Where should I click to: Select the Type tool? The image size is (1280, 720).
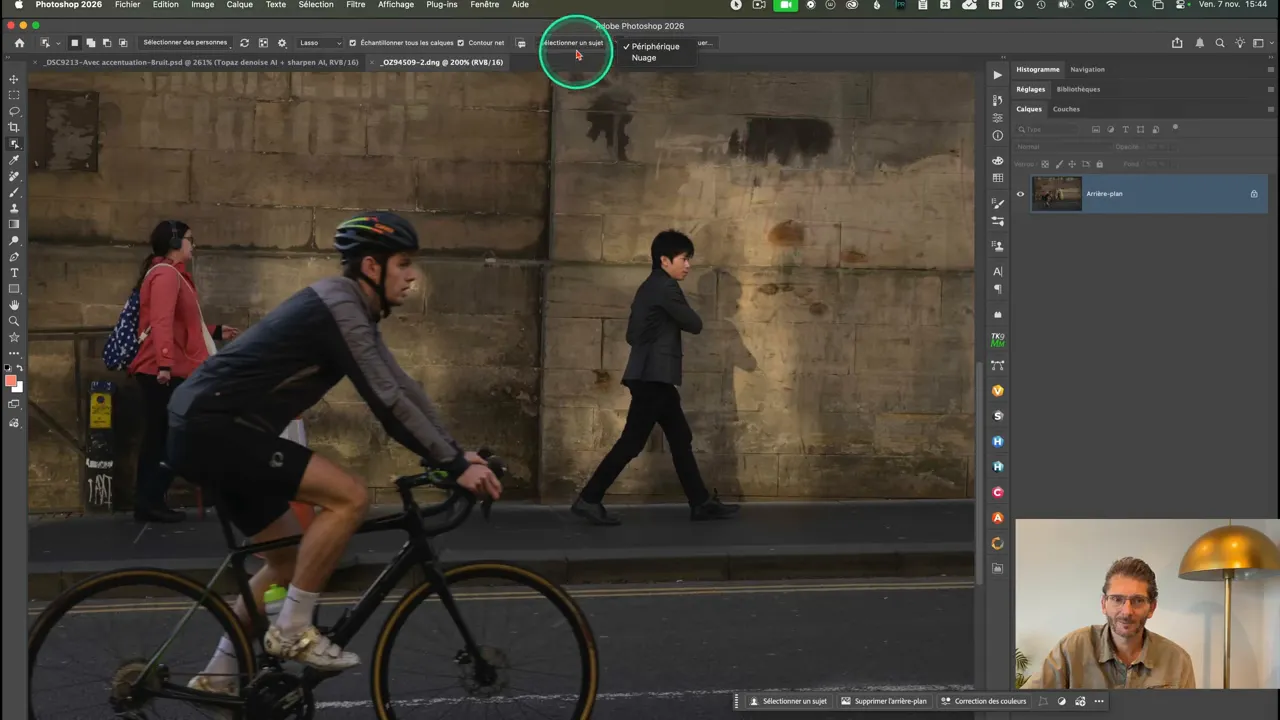click(x=13, y=272)
